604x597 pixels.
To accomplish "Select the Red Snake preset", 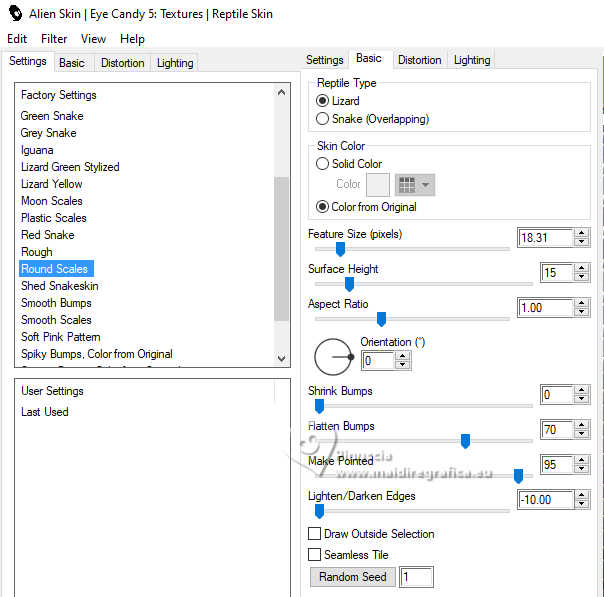I will click(x=48, y=235).
